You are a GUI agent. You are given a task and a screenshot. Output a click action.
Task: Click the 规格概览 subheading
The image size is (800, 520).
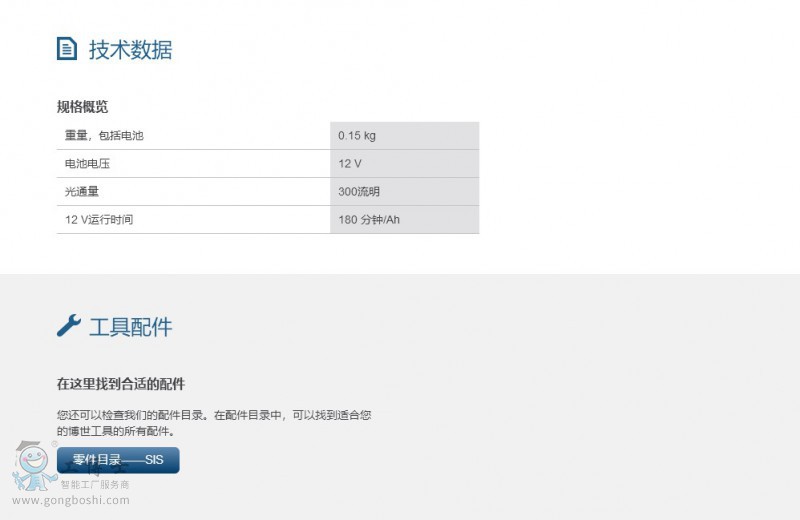pos(82,107)
